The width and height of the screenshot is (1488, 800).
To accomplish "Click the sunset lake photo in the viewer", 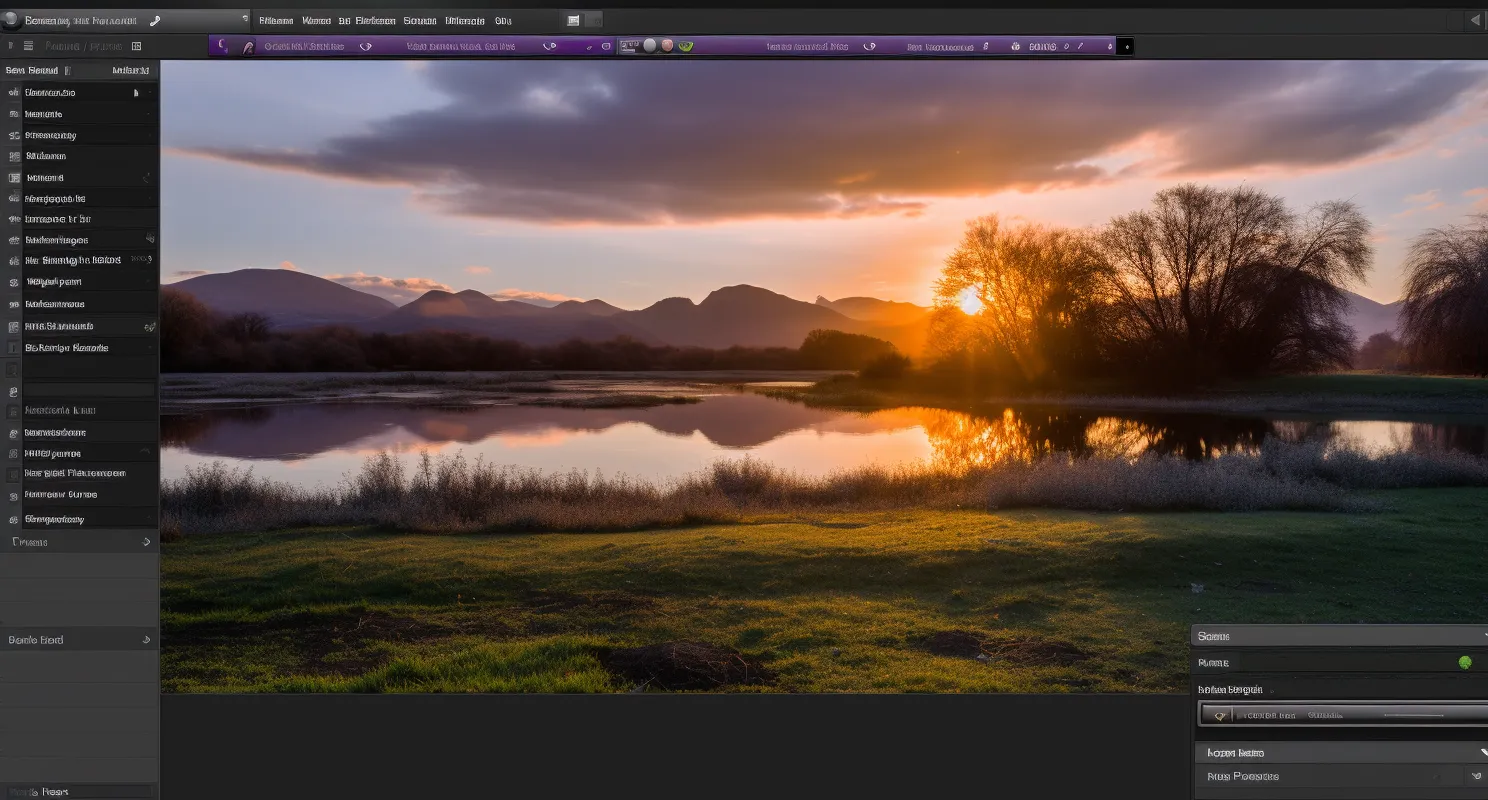I will 824,376.
